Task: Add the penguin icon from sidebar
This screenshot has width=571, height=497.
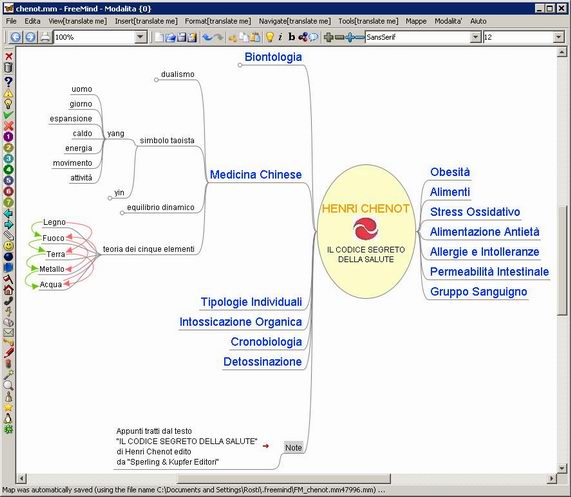Action: coord(8,419)
